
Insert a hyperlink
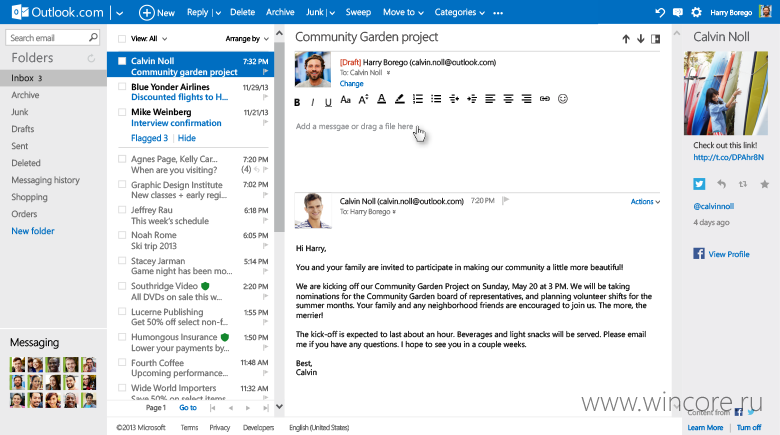pos(545,99)
